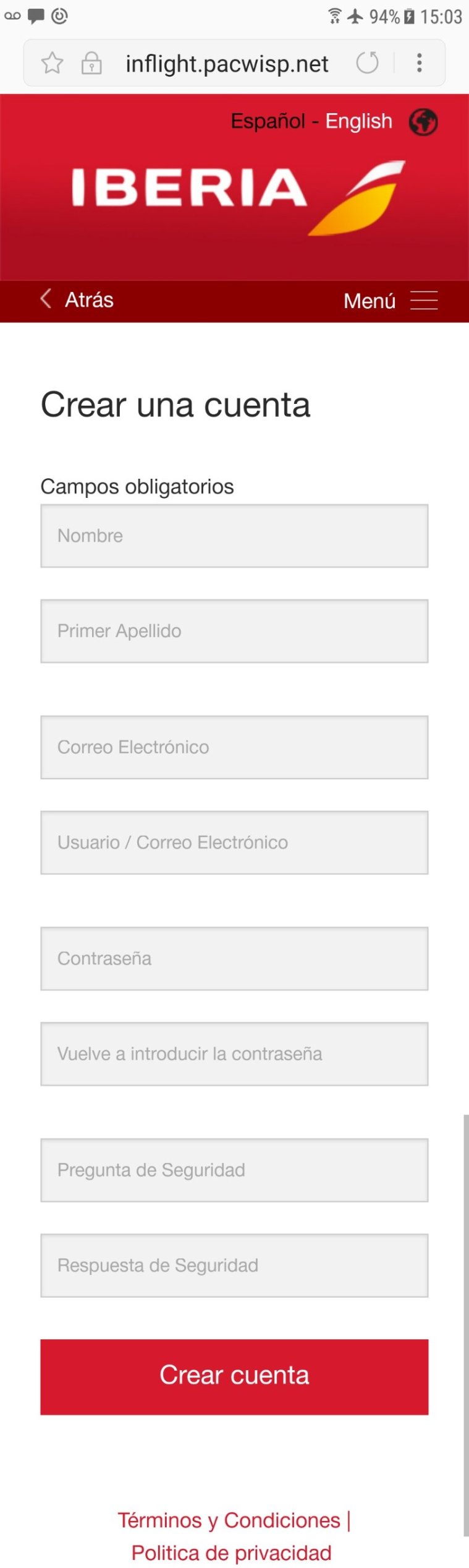The image size is (469, 1568).
Task: Go back using Atrás
Action: 90,300
